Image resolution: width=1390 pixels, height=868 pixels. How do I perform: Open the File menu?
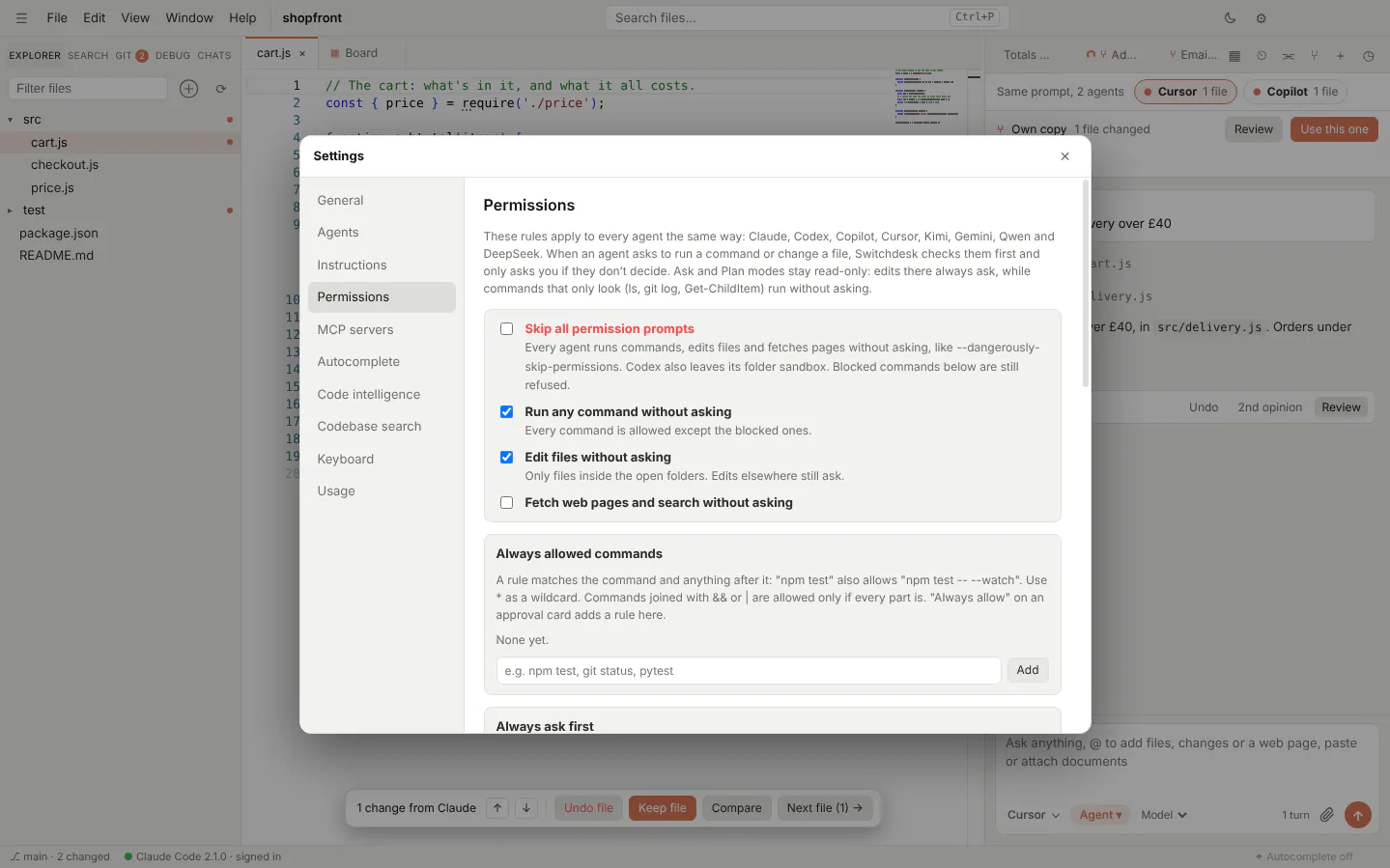(x=57, y=17)
